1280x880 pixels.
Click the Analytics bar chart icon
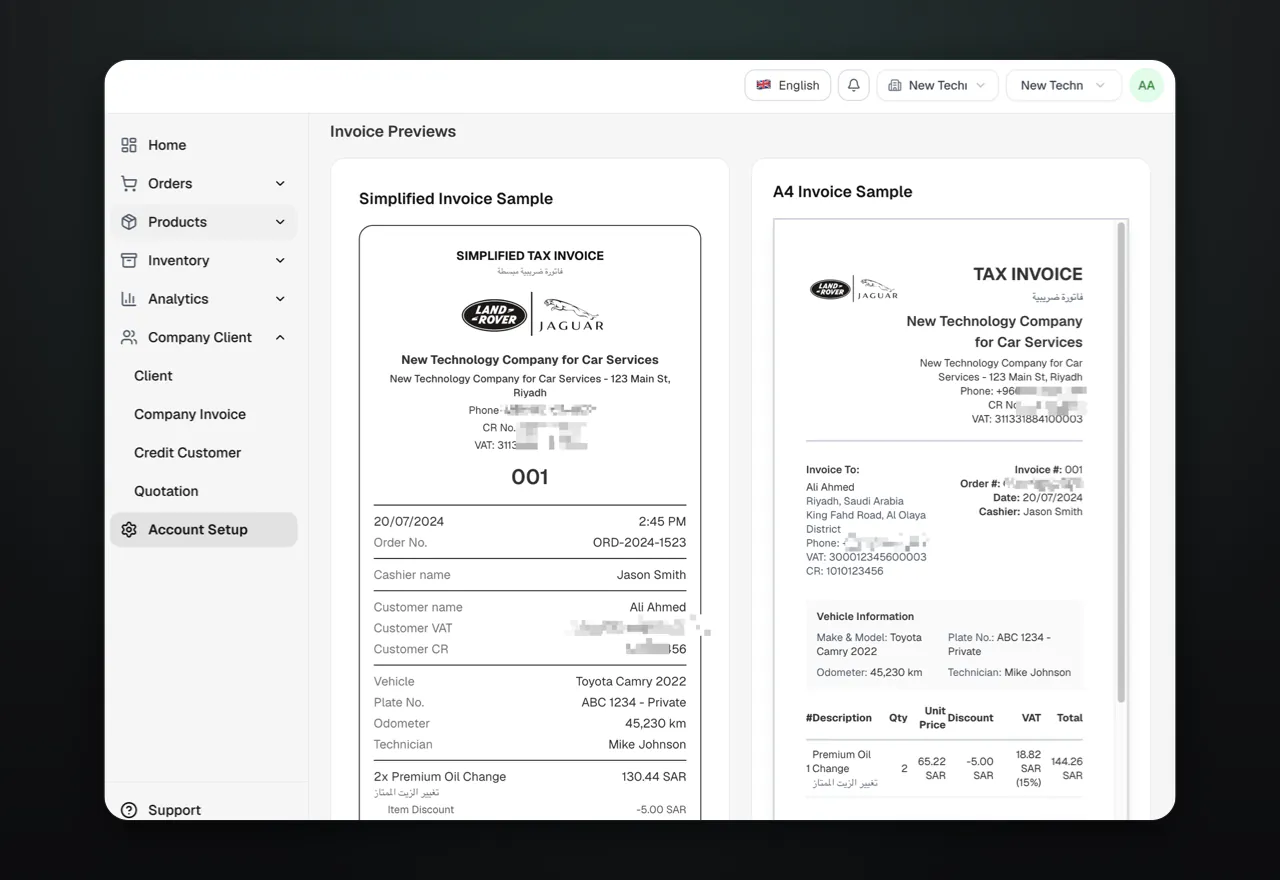point(129,299)
